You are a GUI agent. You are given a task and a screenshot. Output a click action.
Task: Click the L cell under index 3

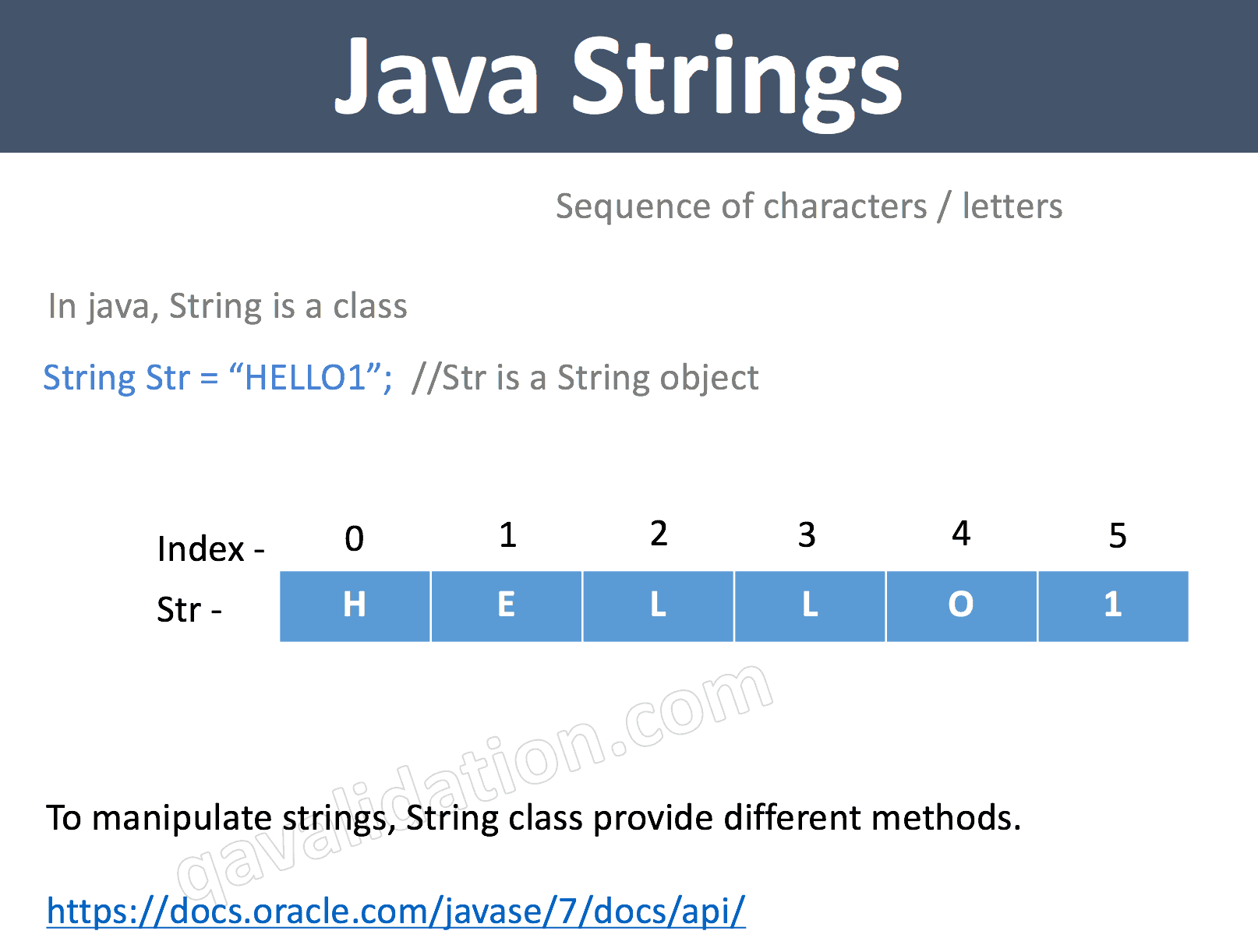[810, 605]
